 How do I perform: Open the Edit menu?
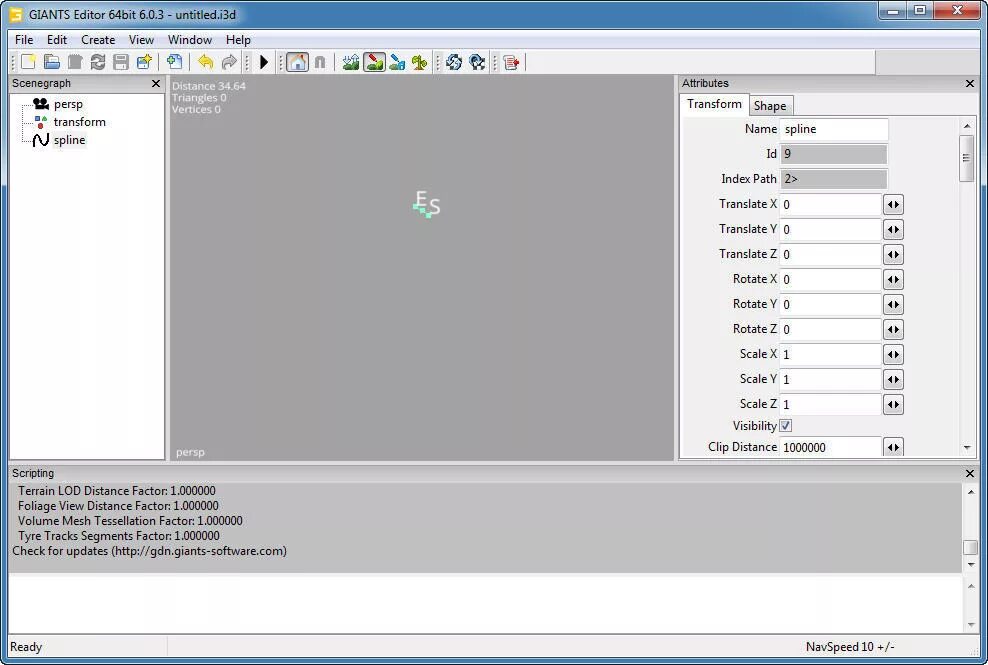[x=57, y=40]
